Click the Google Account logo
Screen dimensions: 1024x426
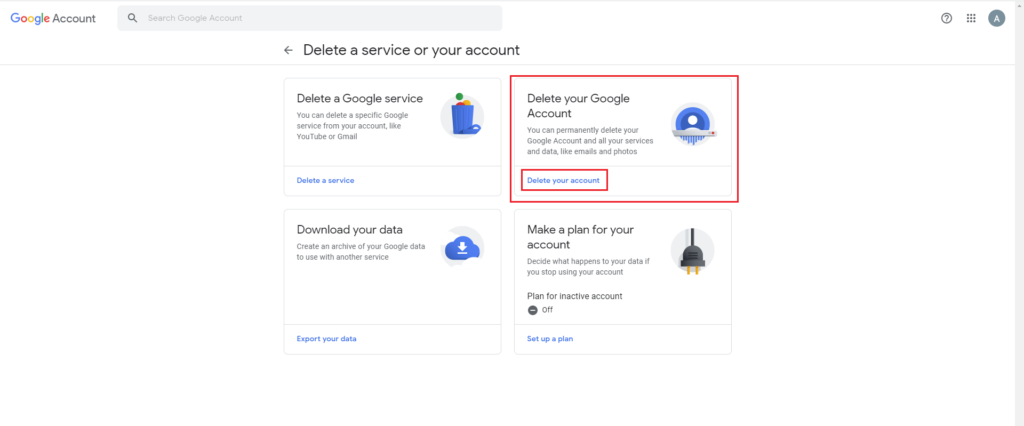point(53,18)
